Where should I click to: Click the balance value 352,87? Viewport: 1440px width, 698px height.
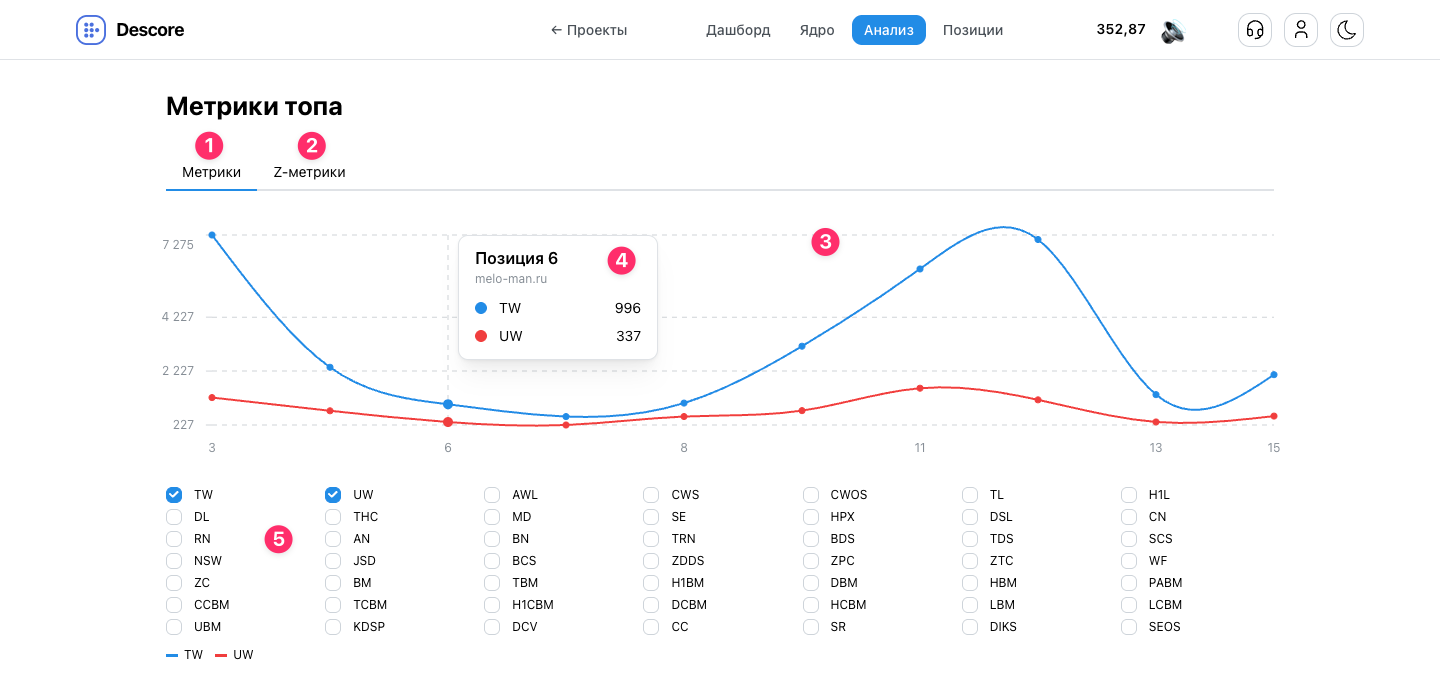[x=1121, y=30]
